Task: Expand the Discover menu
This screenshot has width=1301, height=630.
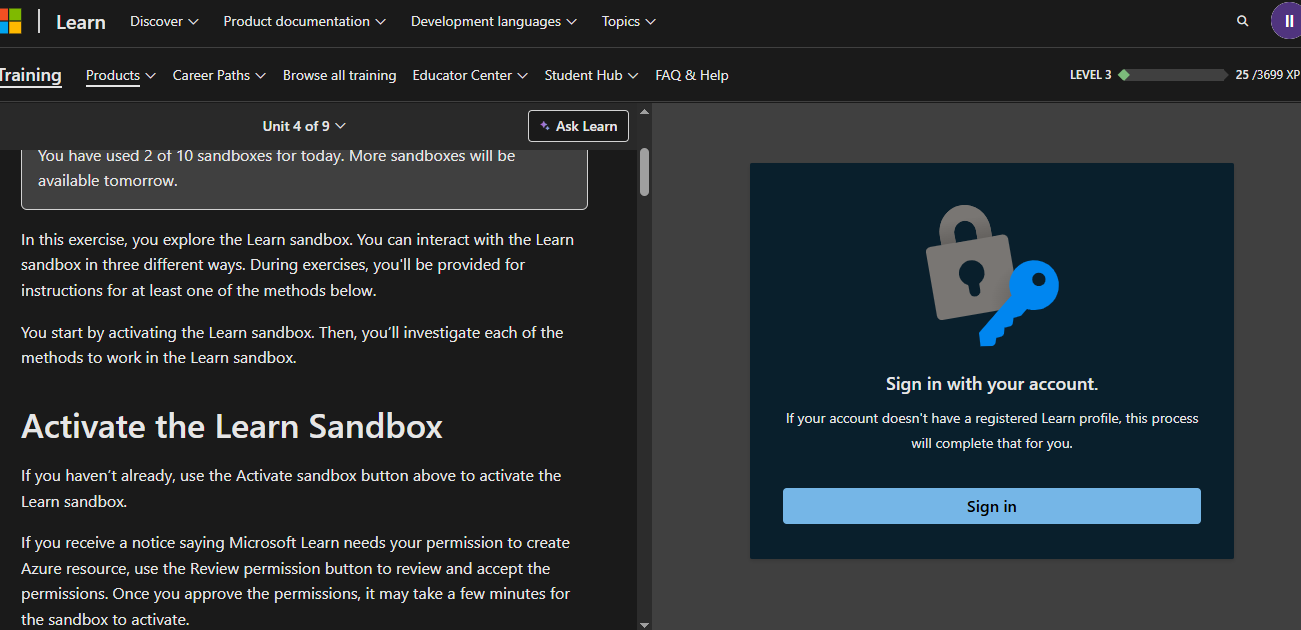Action: pyautogui.click(x=164, y=21)
